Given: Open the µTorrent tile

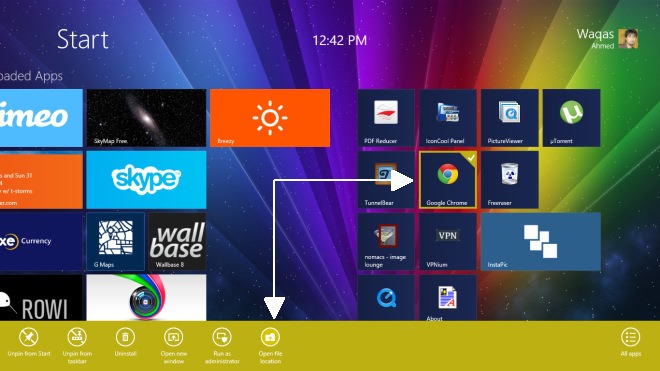Looking at the screenshot, I should [x=571, y=118].
